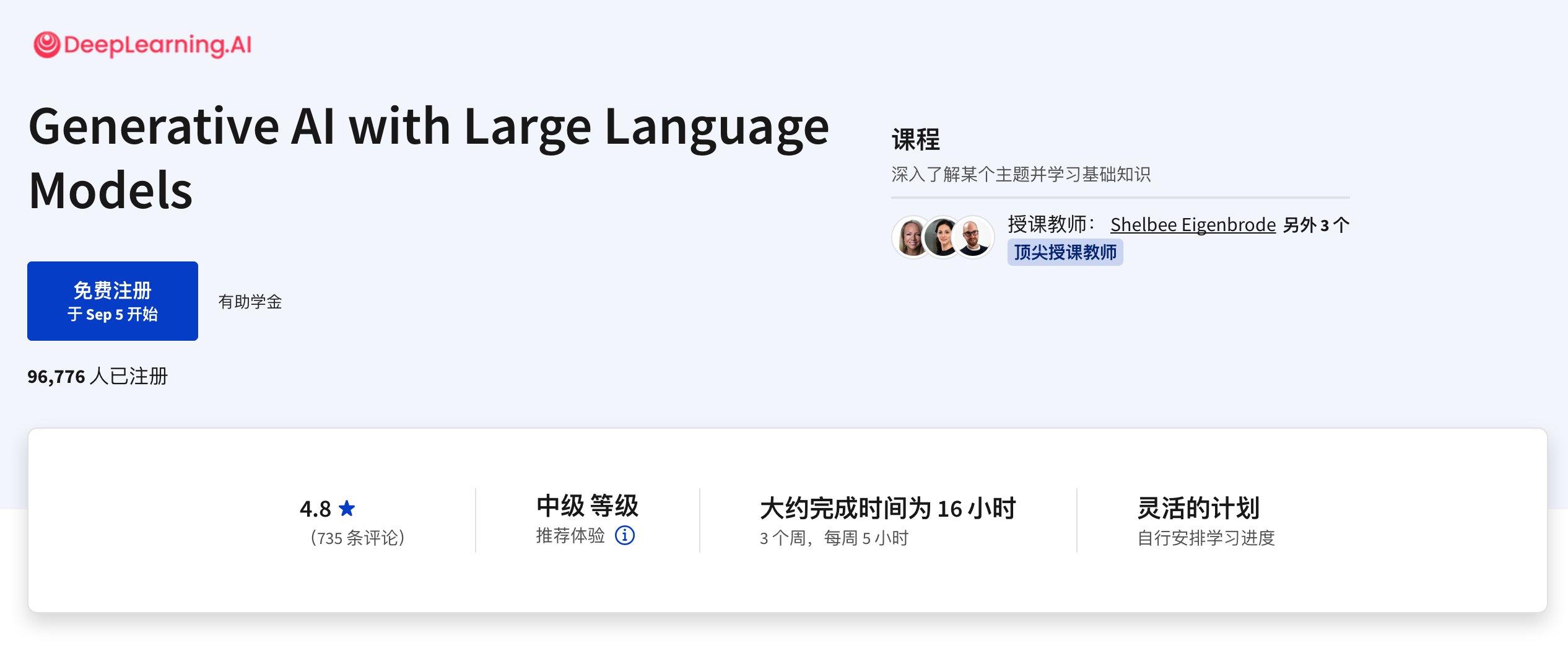
Task: Click the 深入了解某个主题并学习基础知识 description
Action: 1021,174
